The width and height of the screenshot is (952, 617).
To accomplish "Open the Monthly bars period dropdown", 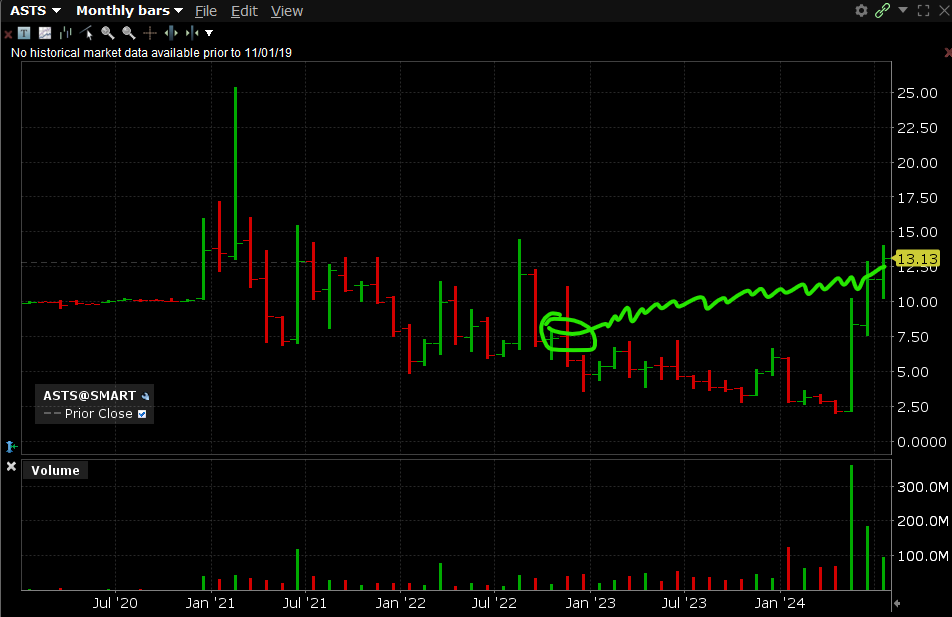I will coord(129,11).
